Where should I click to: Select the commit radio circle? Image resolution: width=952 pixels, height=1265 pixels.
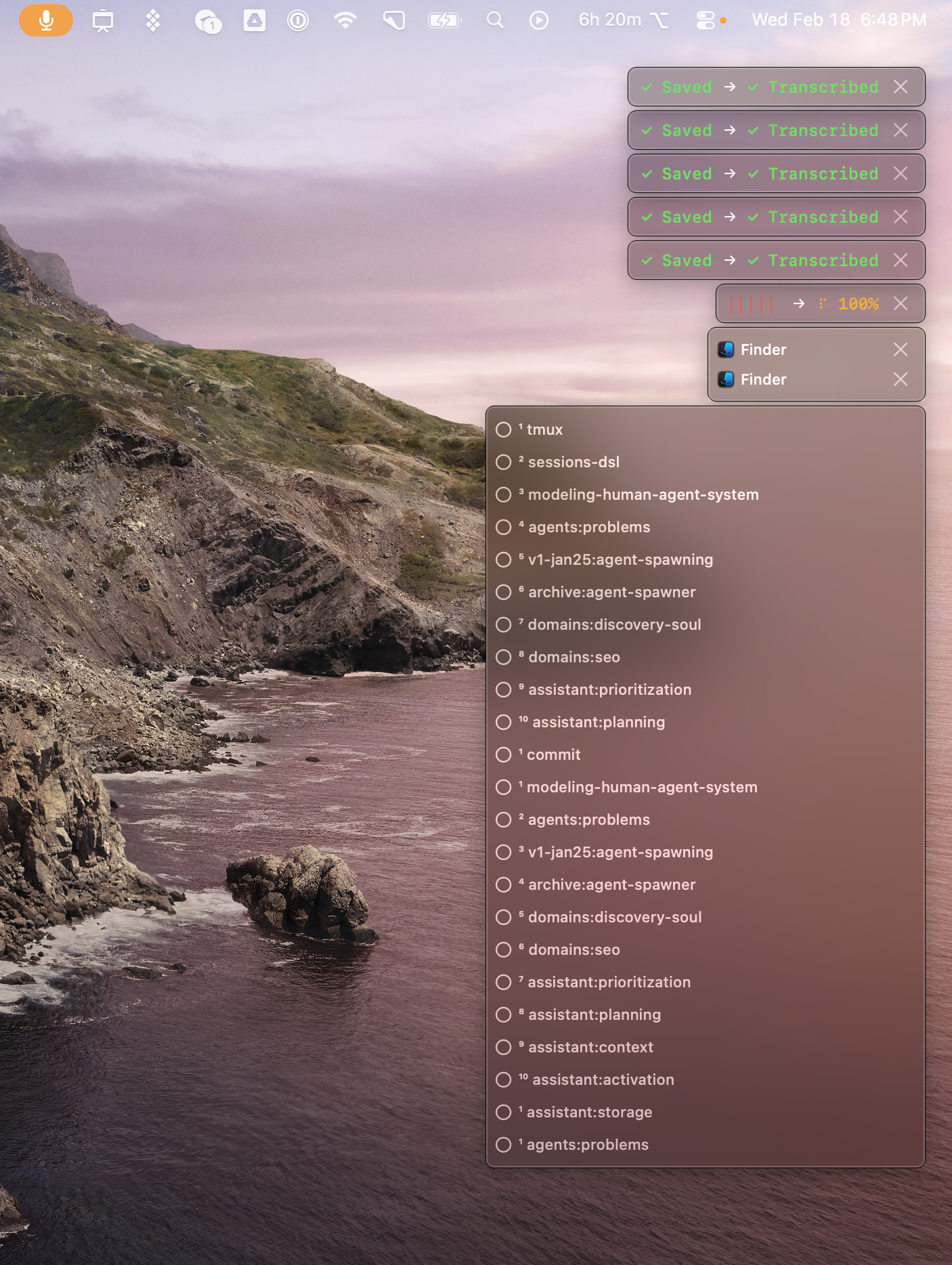[504, 754]
